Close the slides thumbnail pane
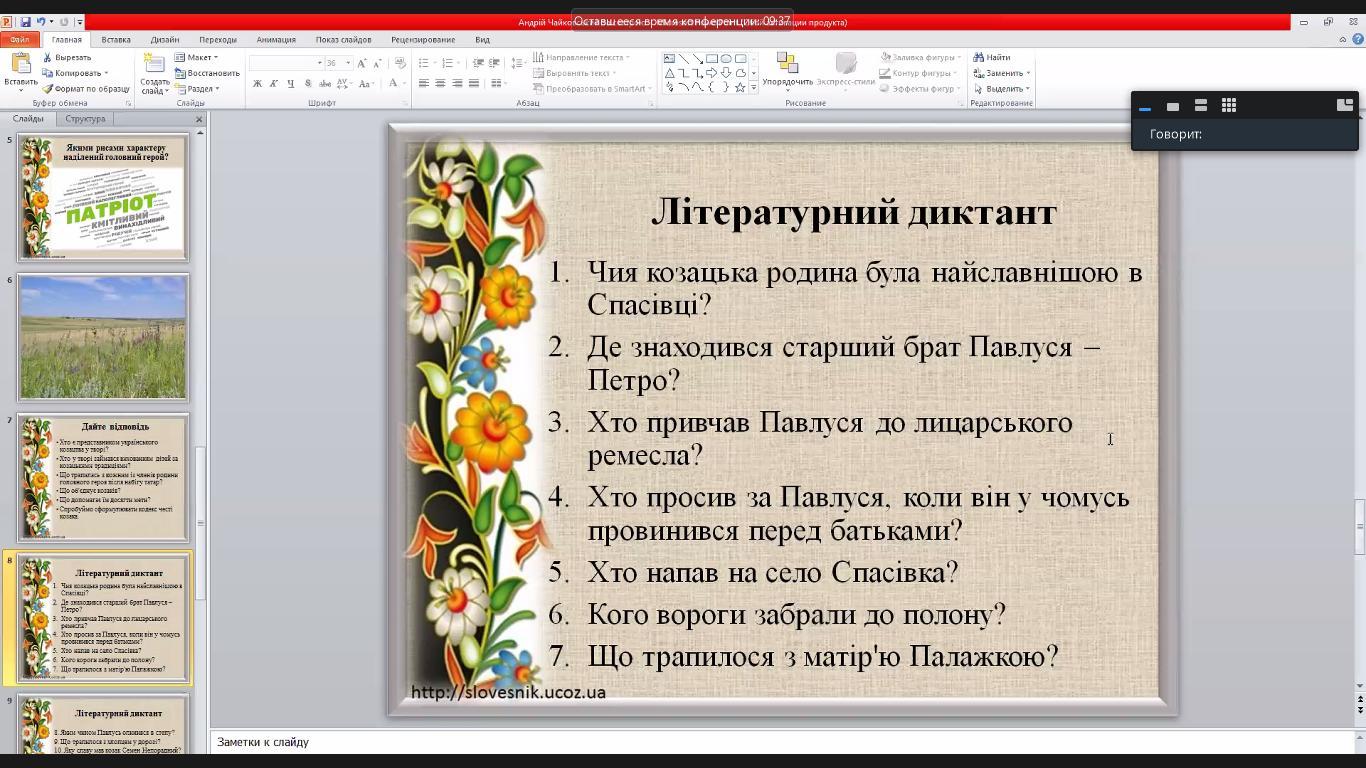The image size is (1366, 768). (199, 119)
